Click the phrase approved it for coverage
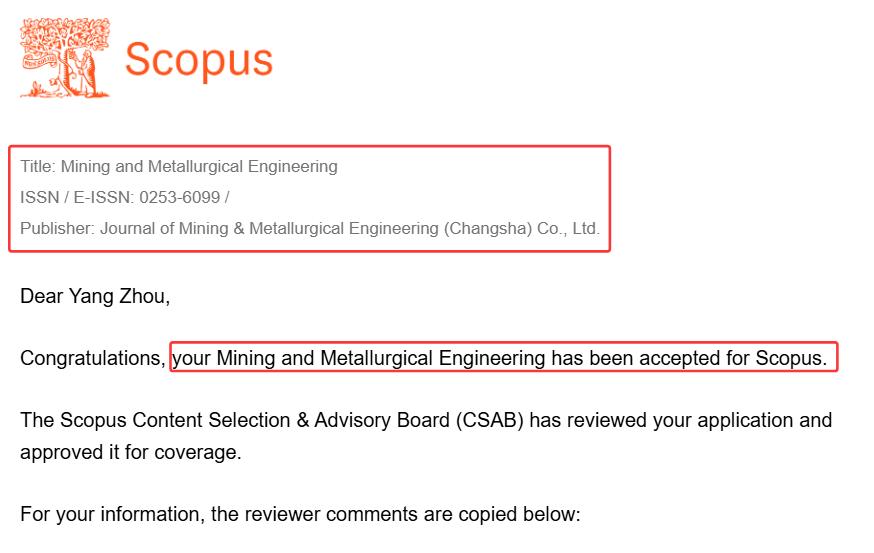Viewport: 874px width, 553px height. click(x=131, y=452)
